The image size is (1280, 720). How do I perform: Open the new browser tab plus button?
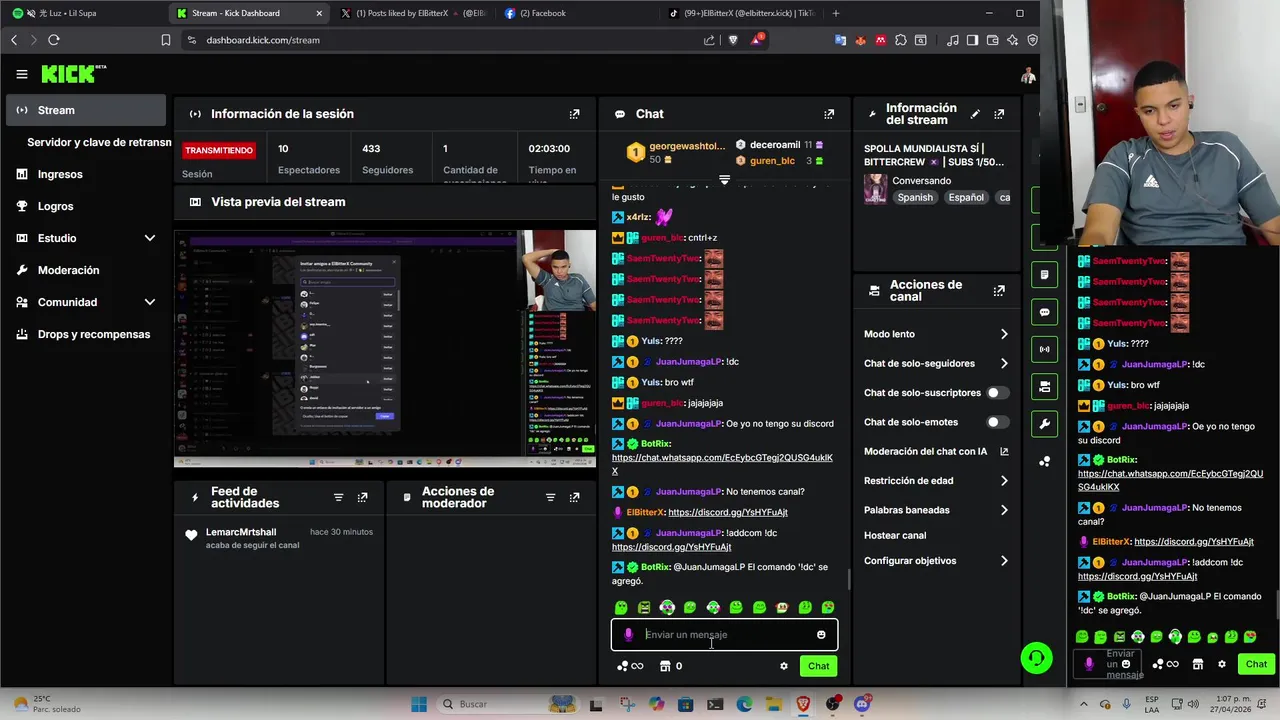836,13
